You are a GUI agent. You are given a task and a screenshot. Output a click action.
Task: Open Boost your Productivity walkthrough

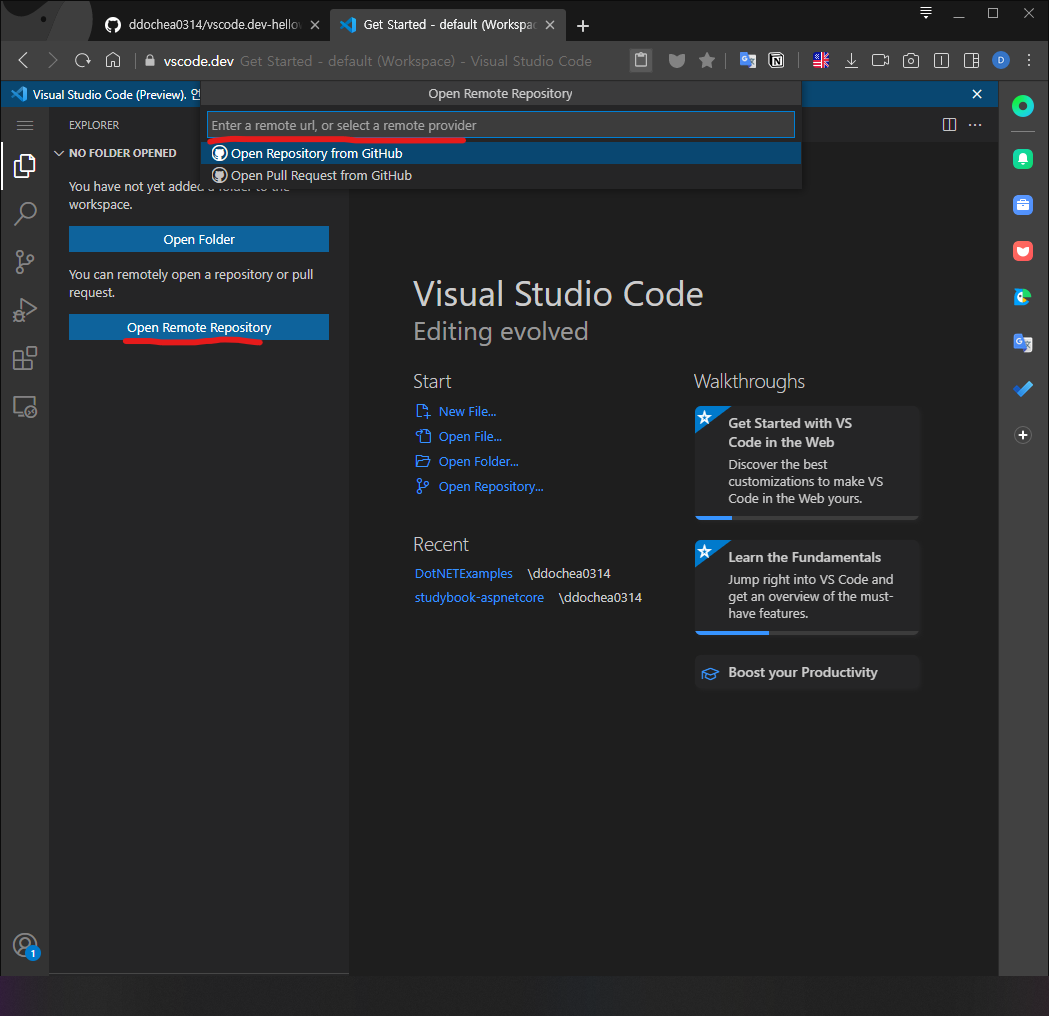pyautogui.click(x=807, y=673)
